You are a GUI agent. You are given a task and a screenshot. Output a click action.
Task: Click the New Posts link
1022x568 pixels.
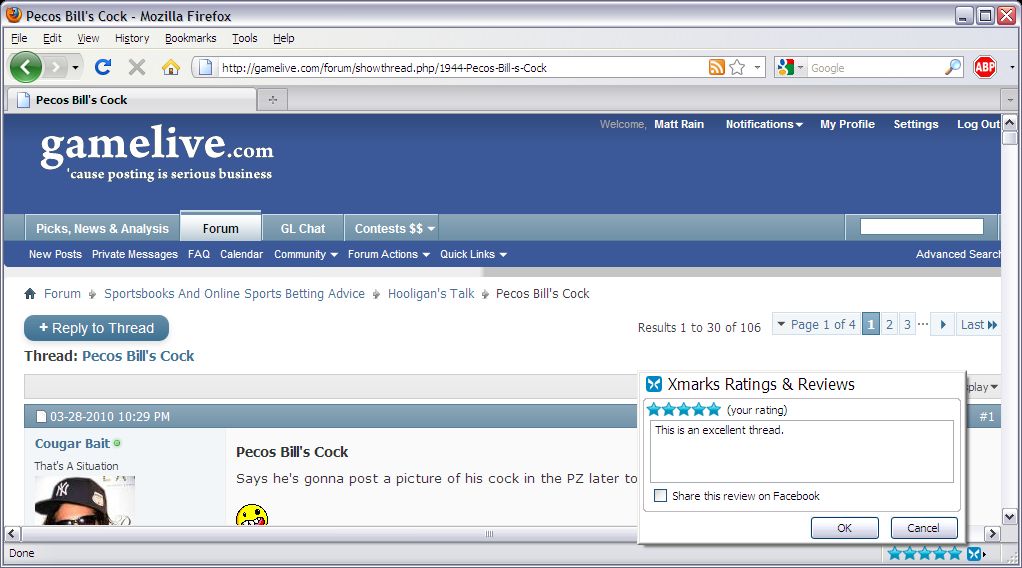pos(55,254)
